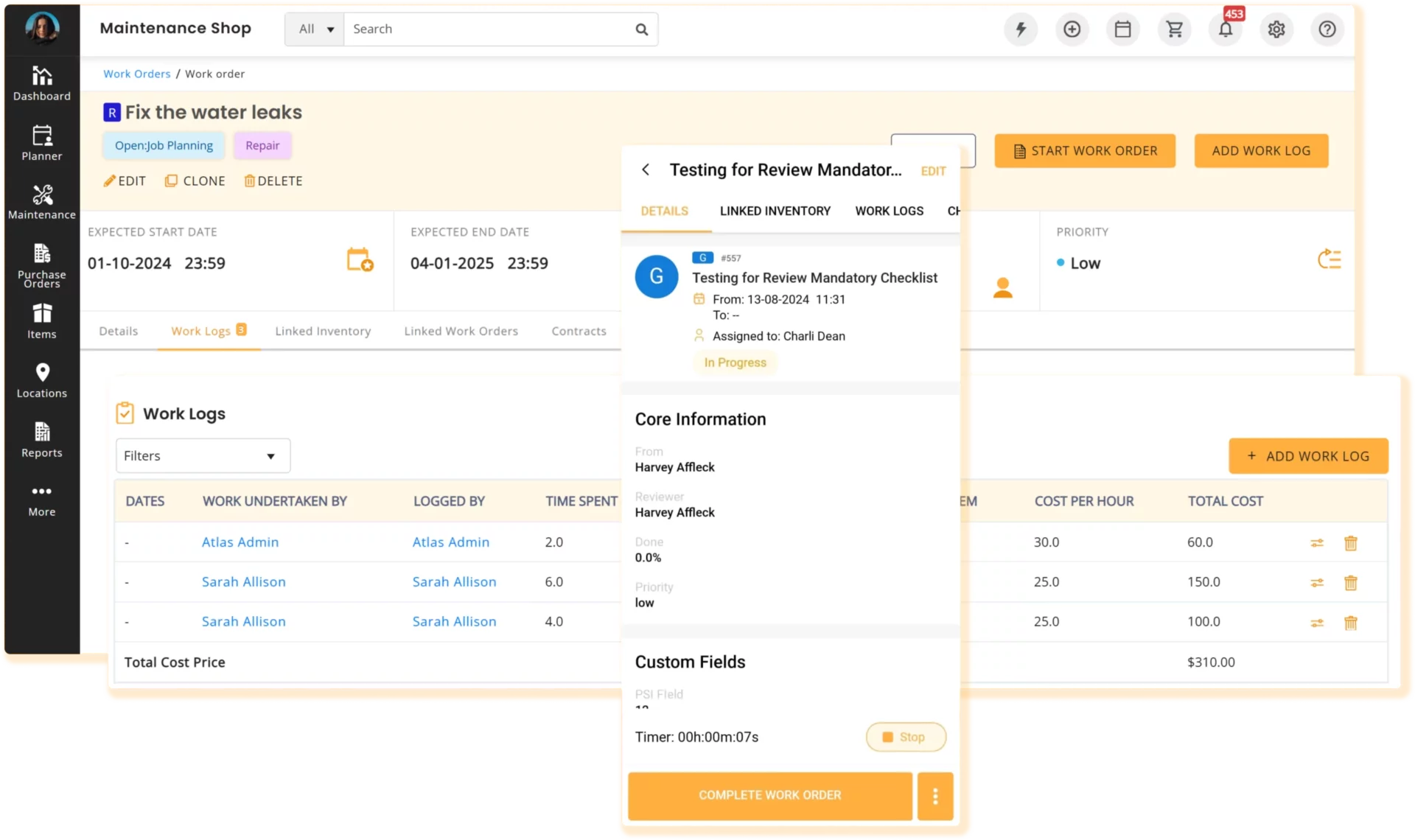Open the lightning quick actions icon
The image size is (1415, 840).
[x=1021, y=29]
